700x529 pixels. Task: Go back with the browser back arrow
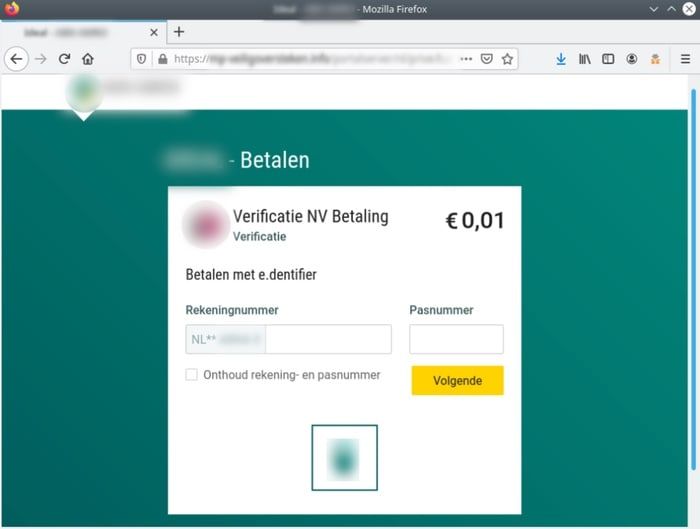(17, 59)
